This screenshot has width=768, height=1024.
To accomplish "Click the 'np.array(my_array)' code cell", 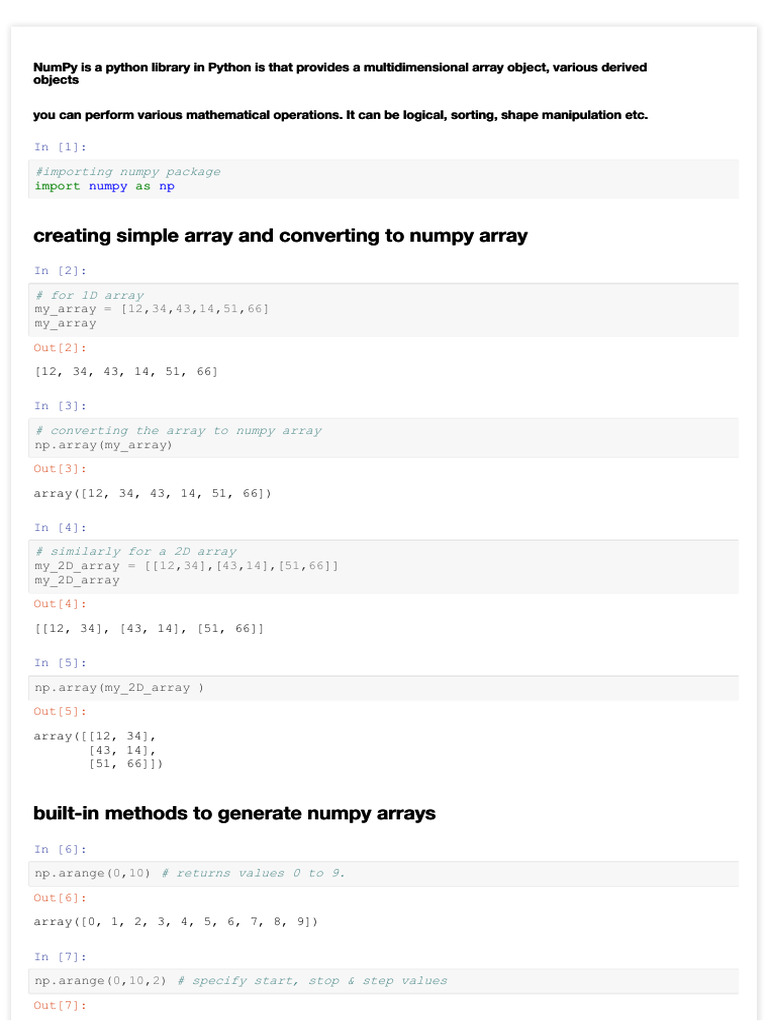I will (x=104, y=445).
